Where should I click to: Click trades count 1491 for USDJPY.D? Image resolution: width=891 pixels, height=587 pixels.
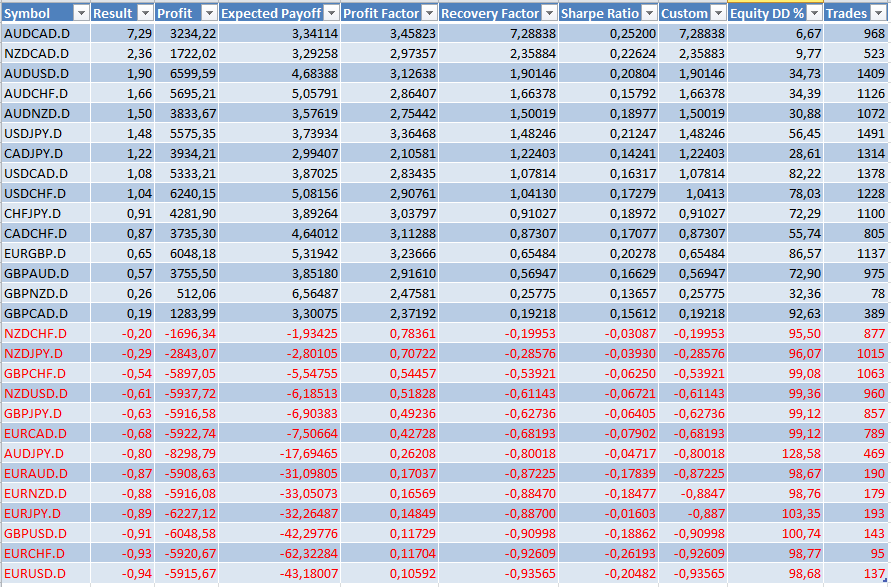(871, 134)
